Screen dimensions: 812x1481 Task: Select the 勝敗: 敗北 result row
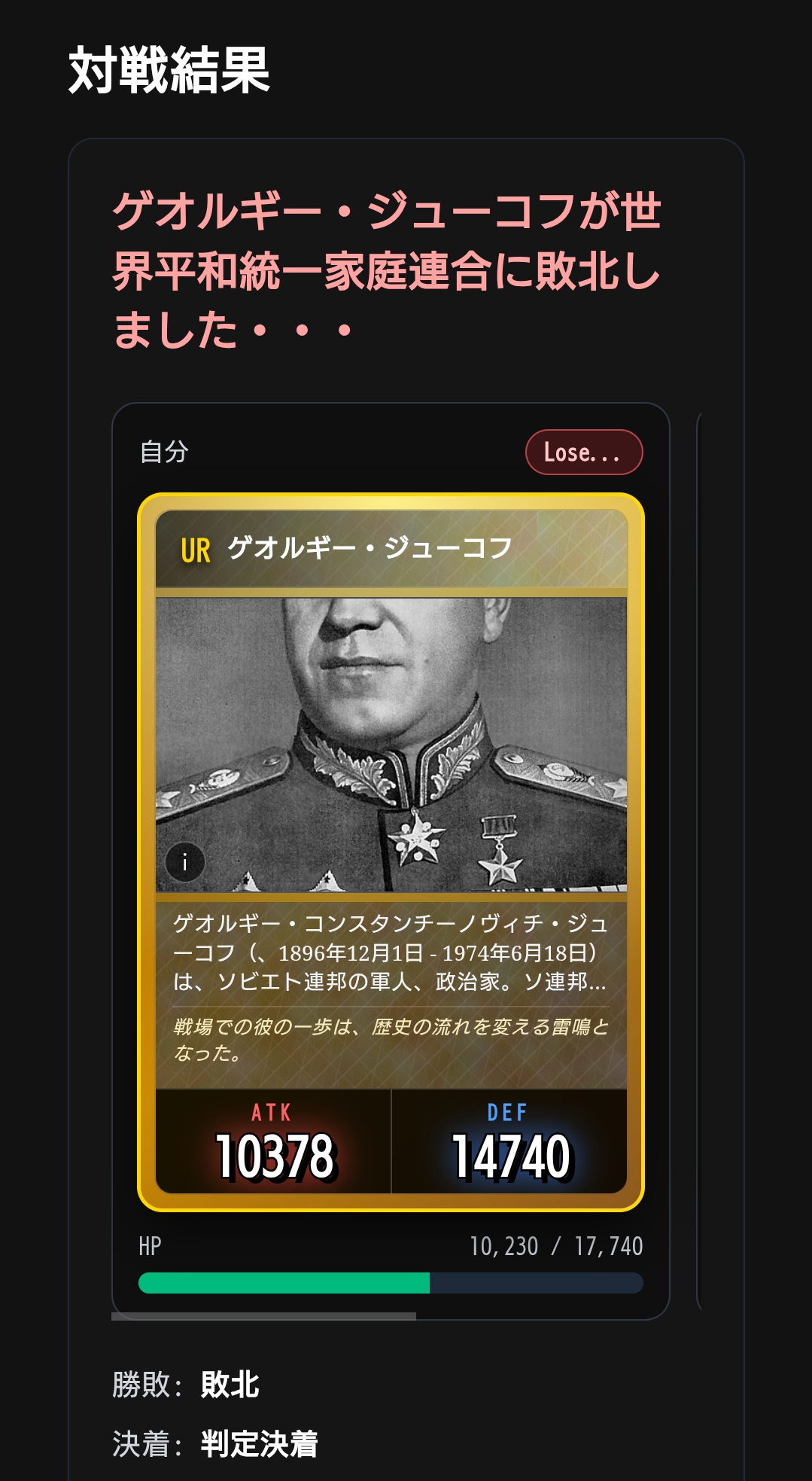186,1385
